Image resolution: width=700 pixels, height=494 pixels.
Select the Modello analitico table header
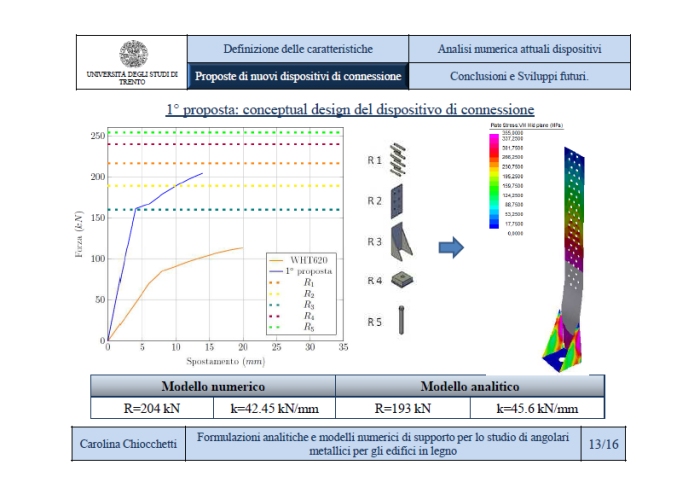pos(469,387)
